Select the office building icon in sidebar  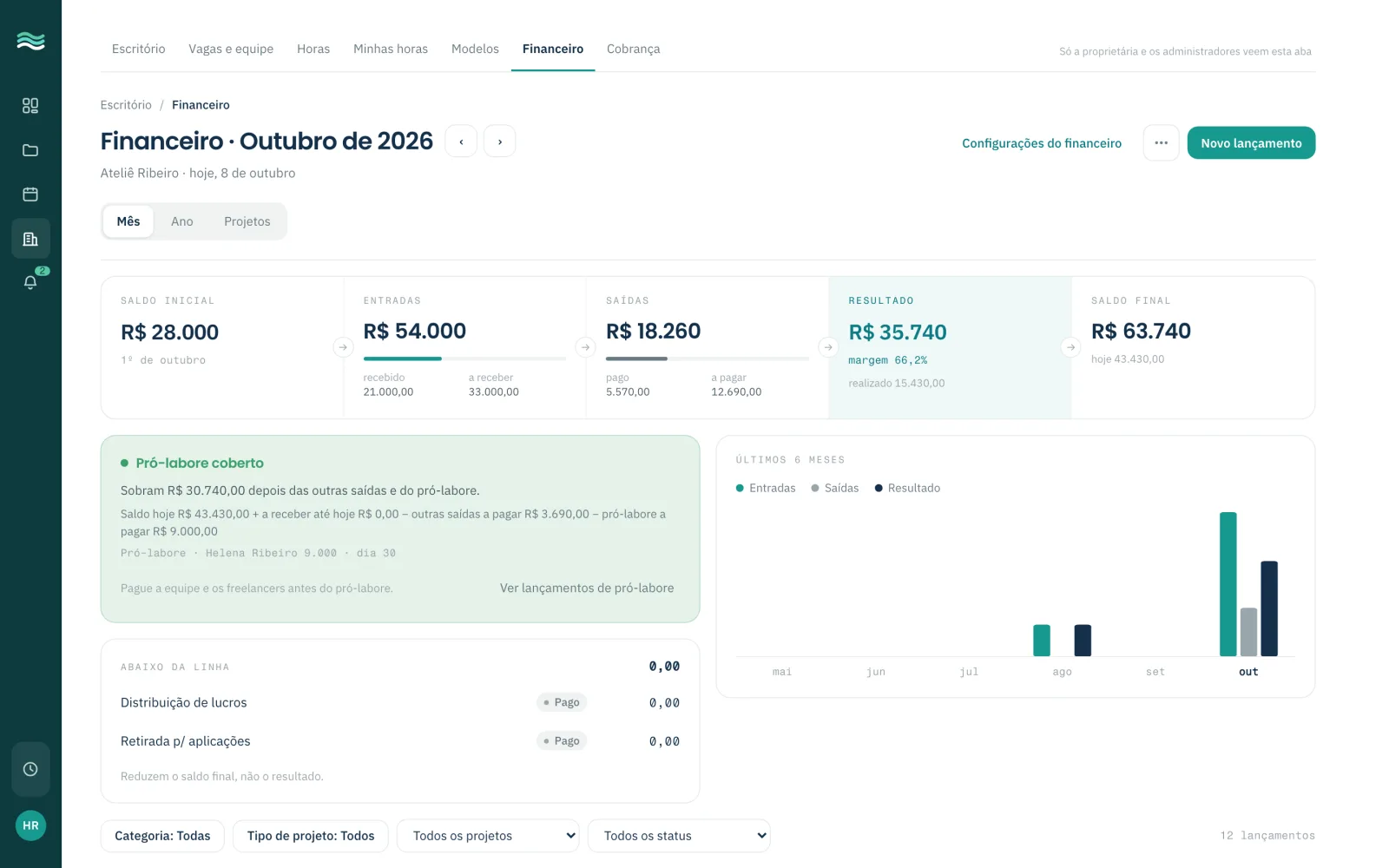[30, 239]
